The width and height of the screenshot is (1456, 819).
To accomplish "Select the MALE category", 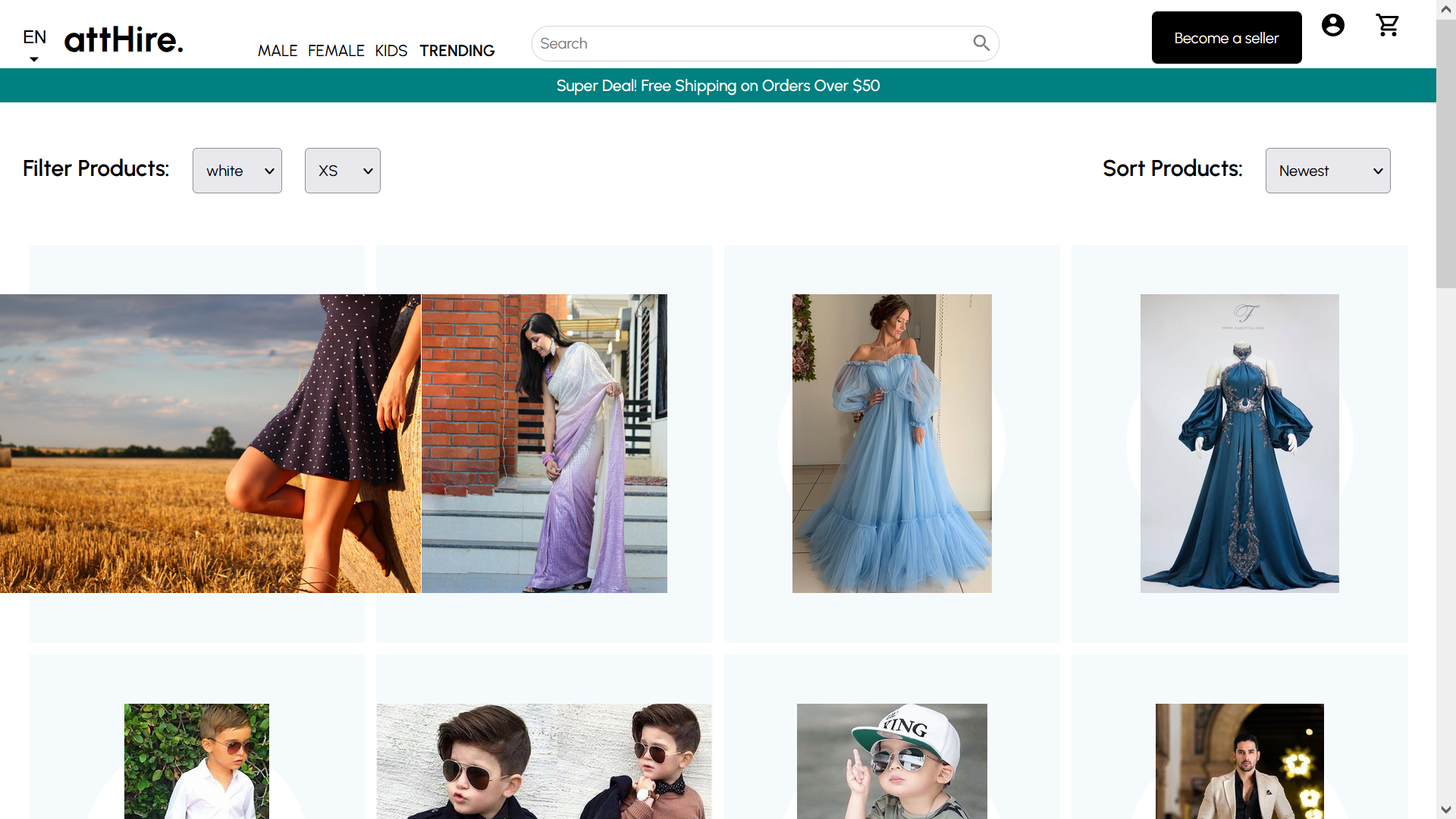I will click(x=278, y=51).
